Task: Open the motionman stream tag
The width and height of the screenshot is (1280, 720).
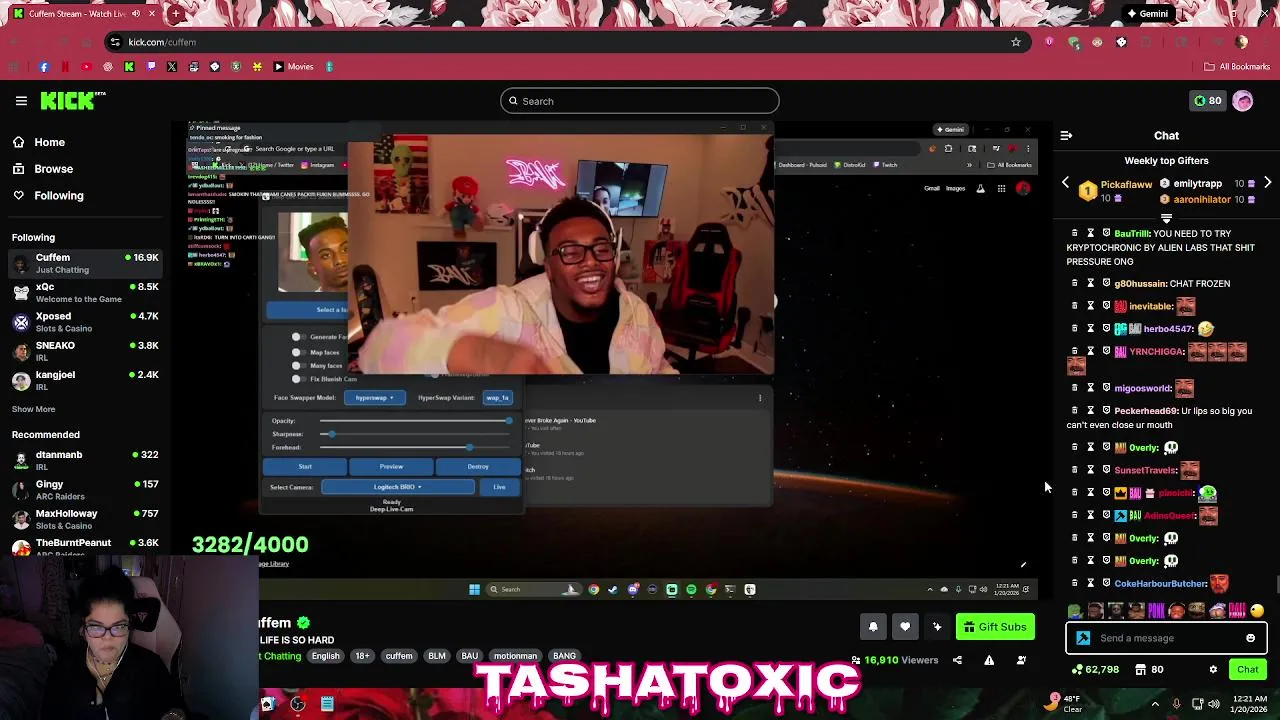Action: coord(515,656)
